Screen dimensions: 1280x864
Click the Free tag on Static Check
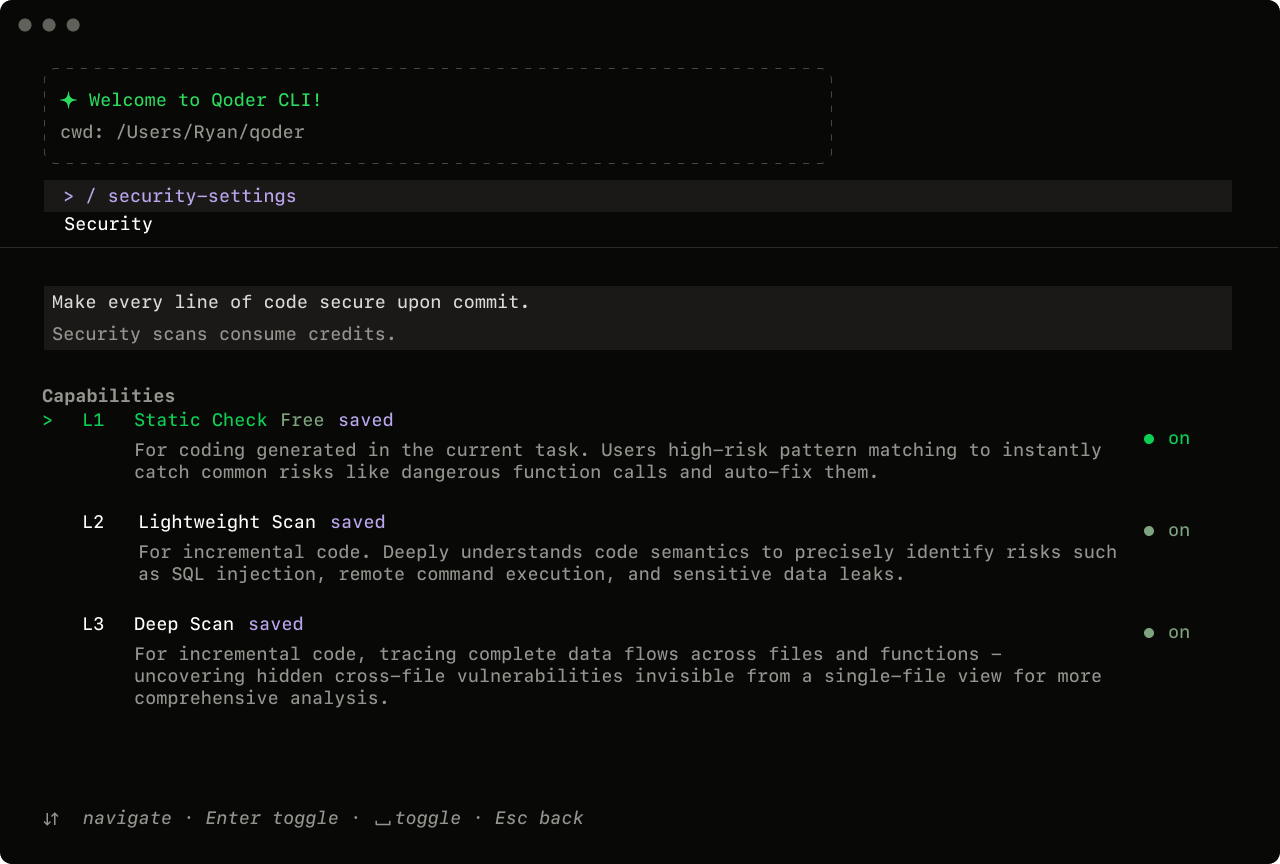(x=302, y=420)
